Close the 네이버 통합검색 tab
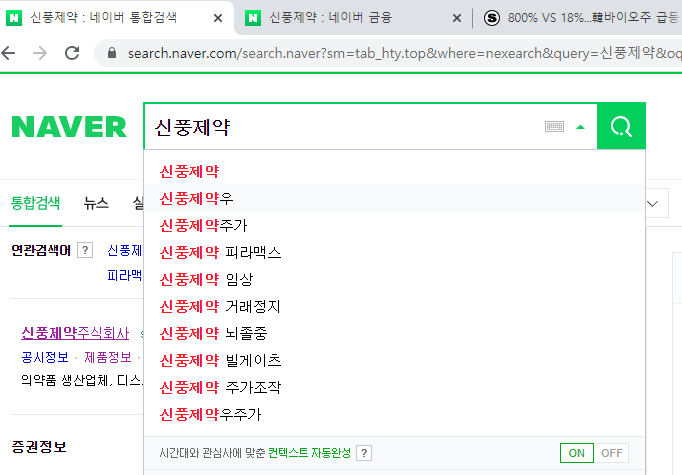 (x=218, y=18)
